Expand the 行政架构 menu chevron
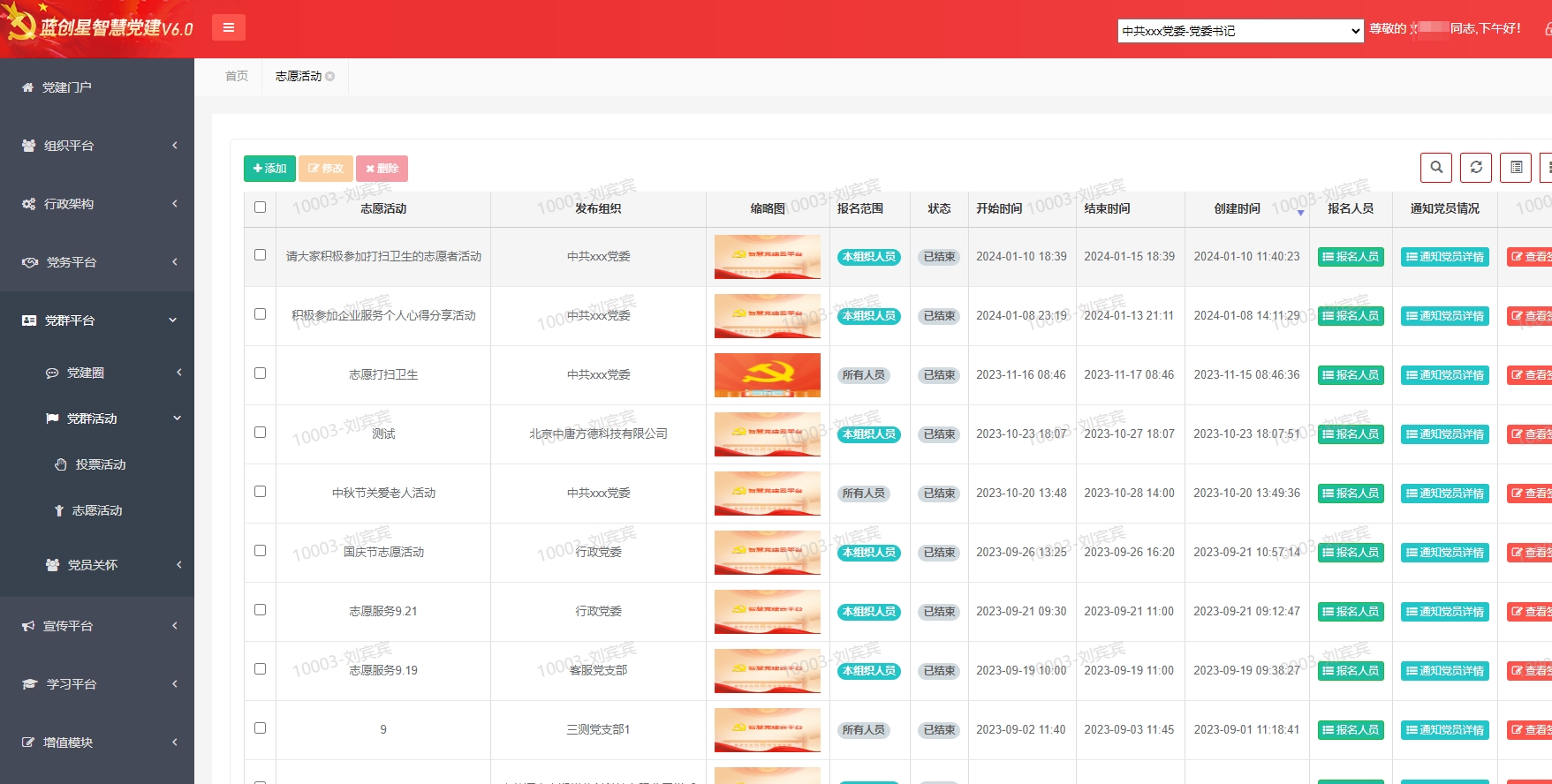Screen dimensions: 1552x784 [x=175, y=204]
